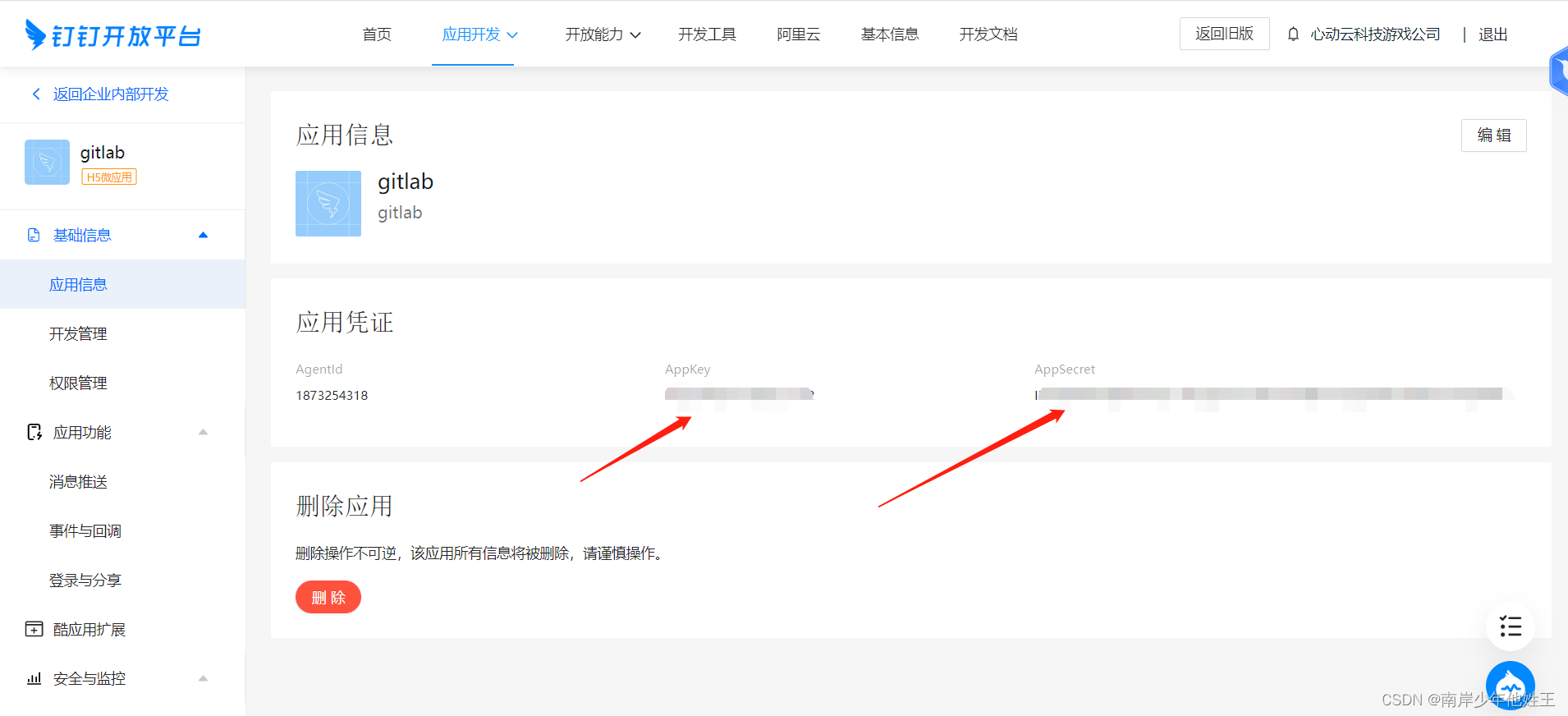The width and height of the screenshot is (1568, 716).
Task: Open 酷应用扩展 in the sidebar
Action: 89,629
